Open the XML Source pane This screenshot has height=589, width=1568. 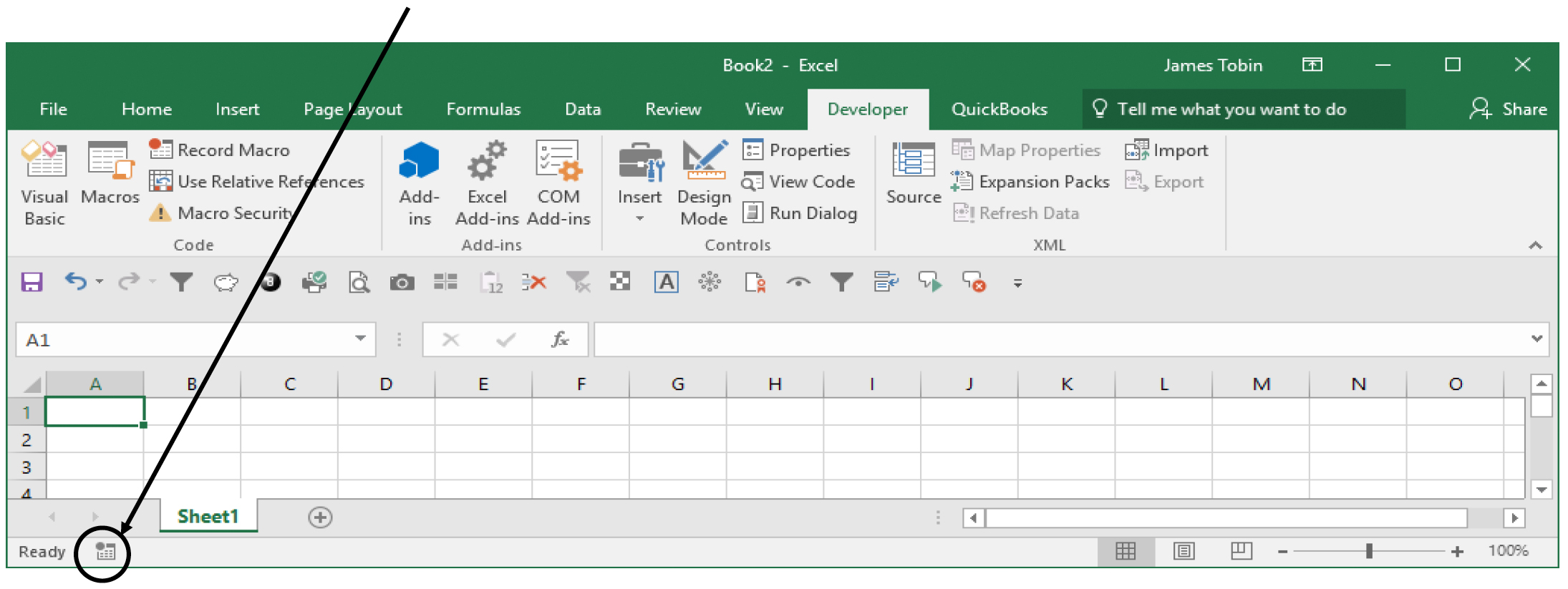tap(914, 172)
